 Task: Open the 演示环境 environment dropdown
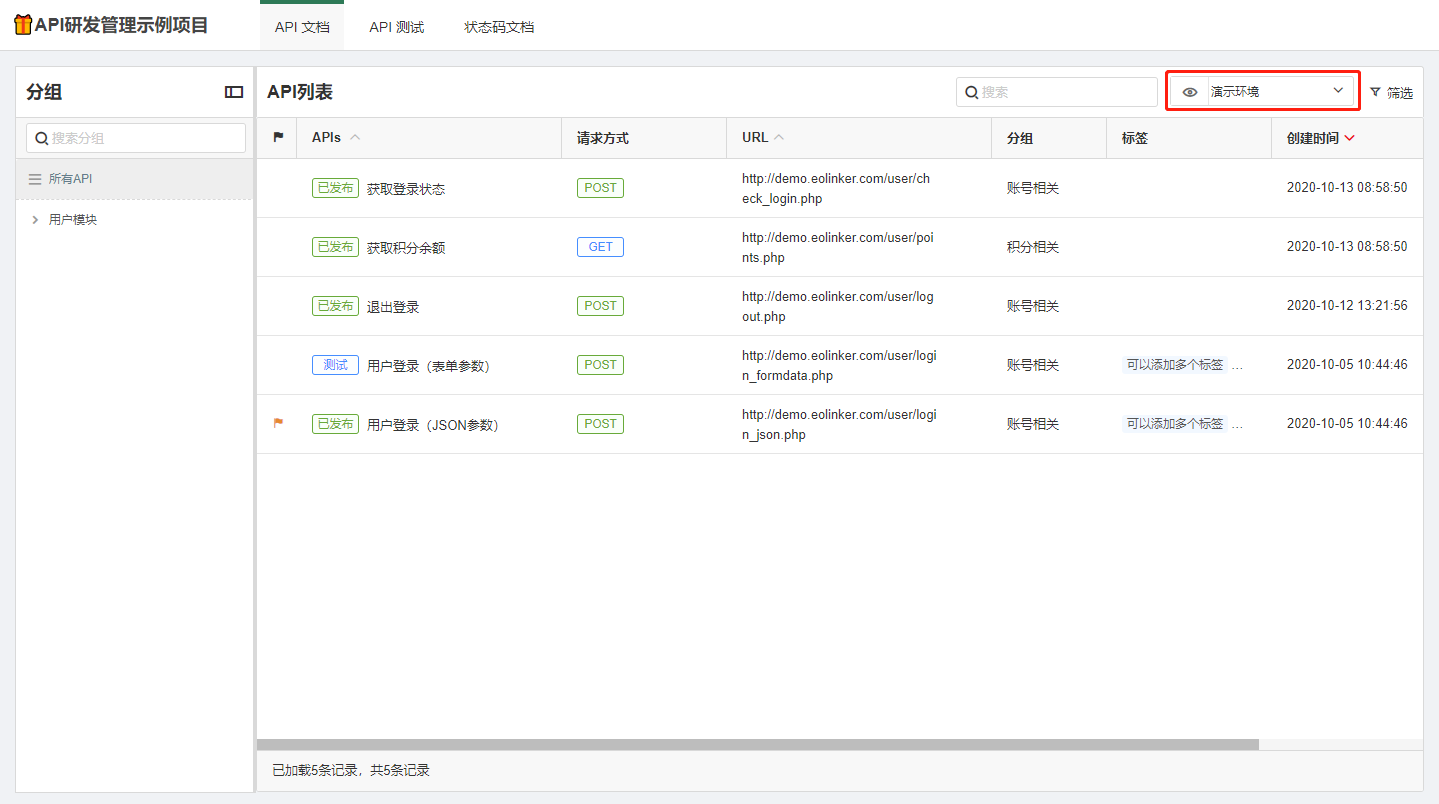(1262, 91)
